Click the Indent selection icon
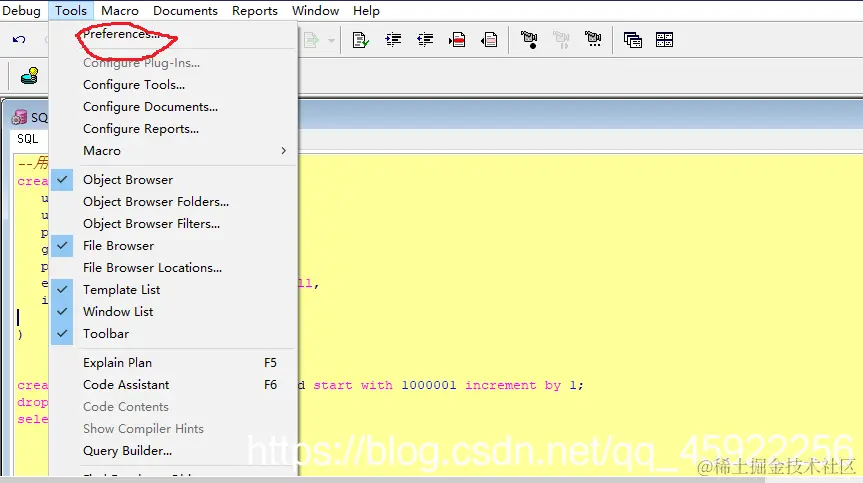Image resolution: width=863 pixels, height=483 pixels. click(x=393, y=40)
